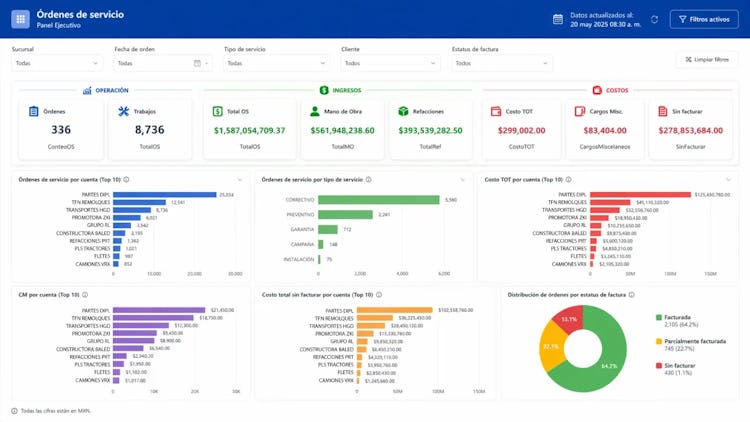Click the Operación section chart icon

coord(87,90)
